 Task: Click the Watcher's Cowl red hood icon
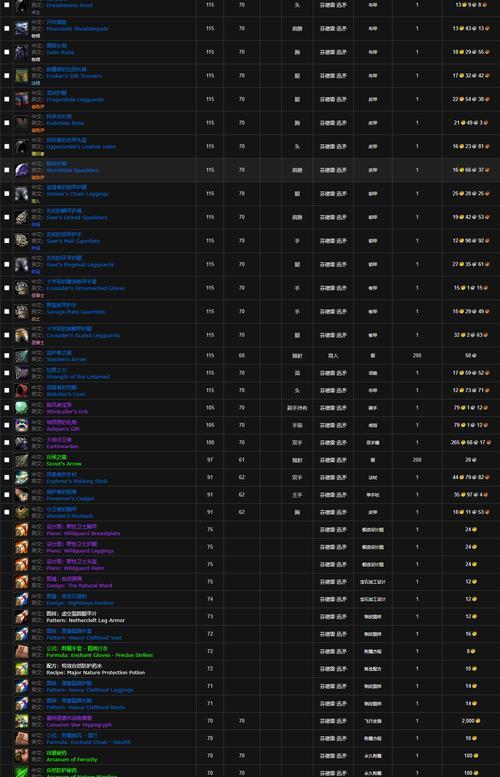point(21,390)
